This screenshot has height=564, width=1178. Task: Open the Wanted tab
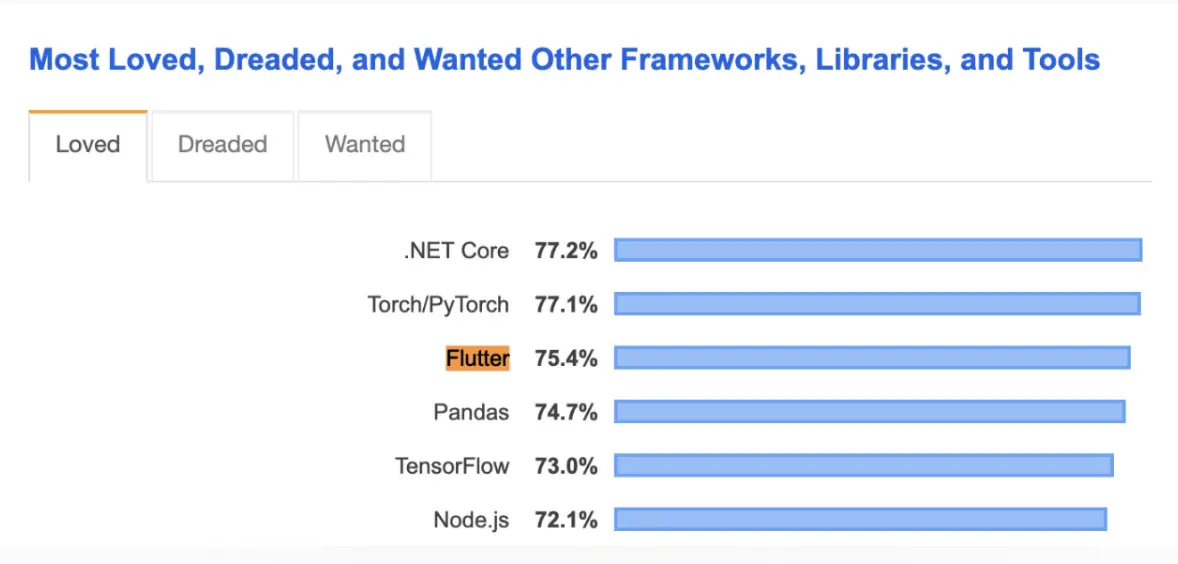[364, 145]
